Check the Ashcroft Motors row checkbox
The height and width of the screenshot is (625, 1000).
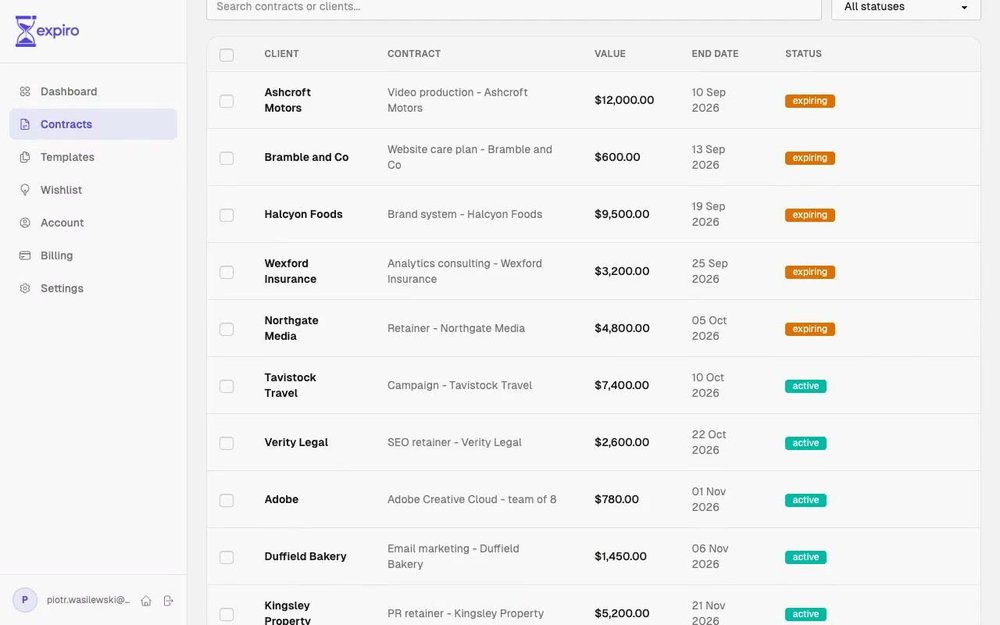[x=226, y=101]
